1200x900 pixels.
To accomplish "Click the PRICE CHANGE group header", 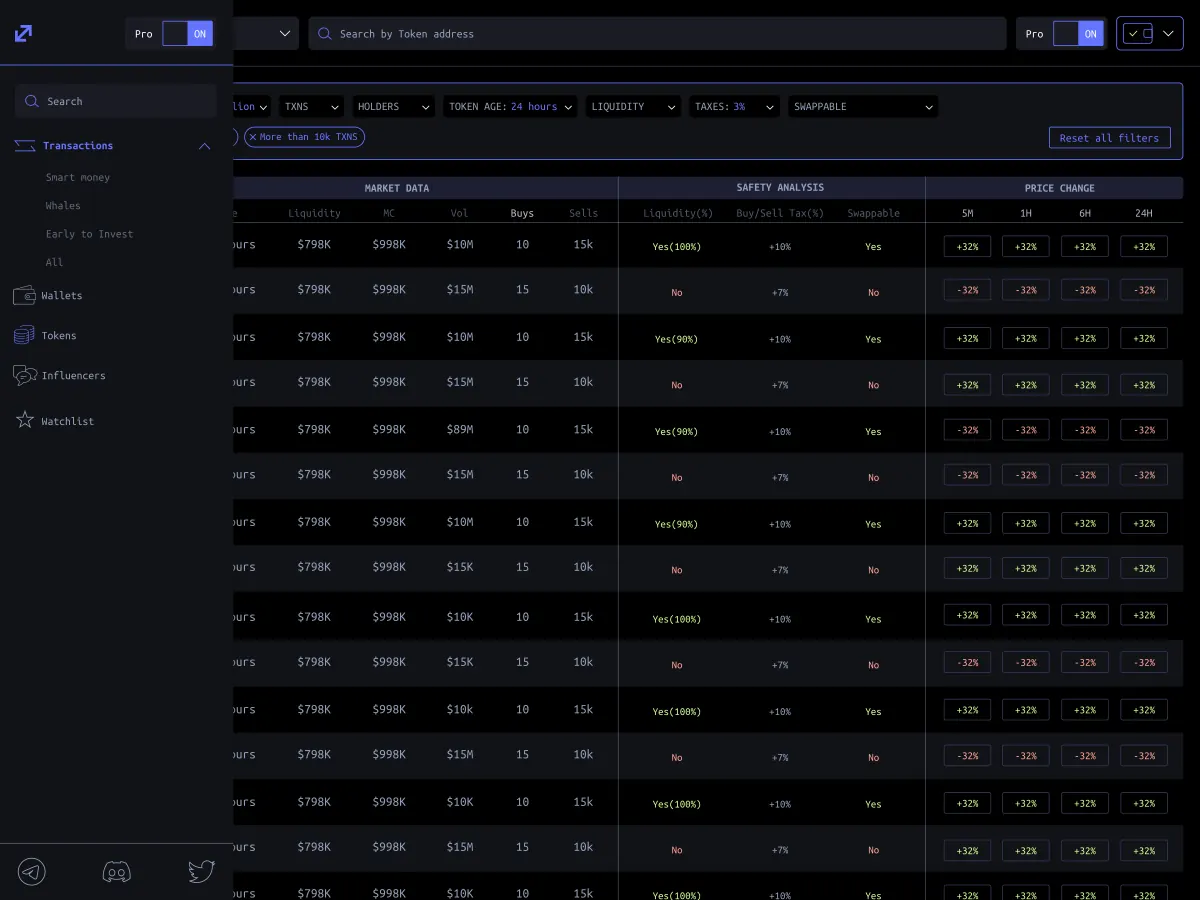I will pyautogui.click(x=1059, y=188).
